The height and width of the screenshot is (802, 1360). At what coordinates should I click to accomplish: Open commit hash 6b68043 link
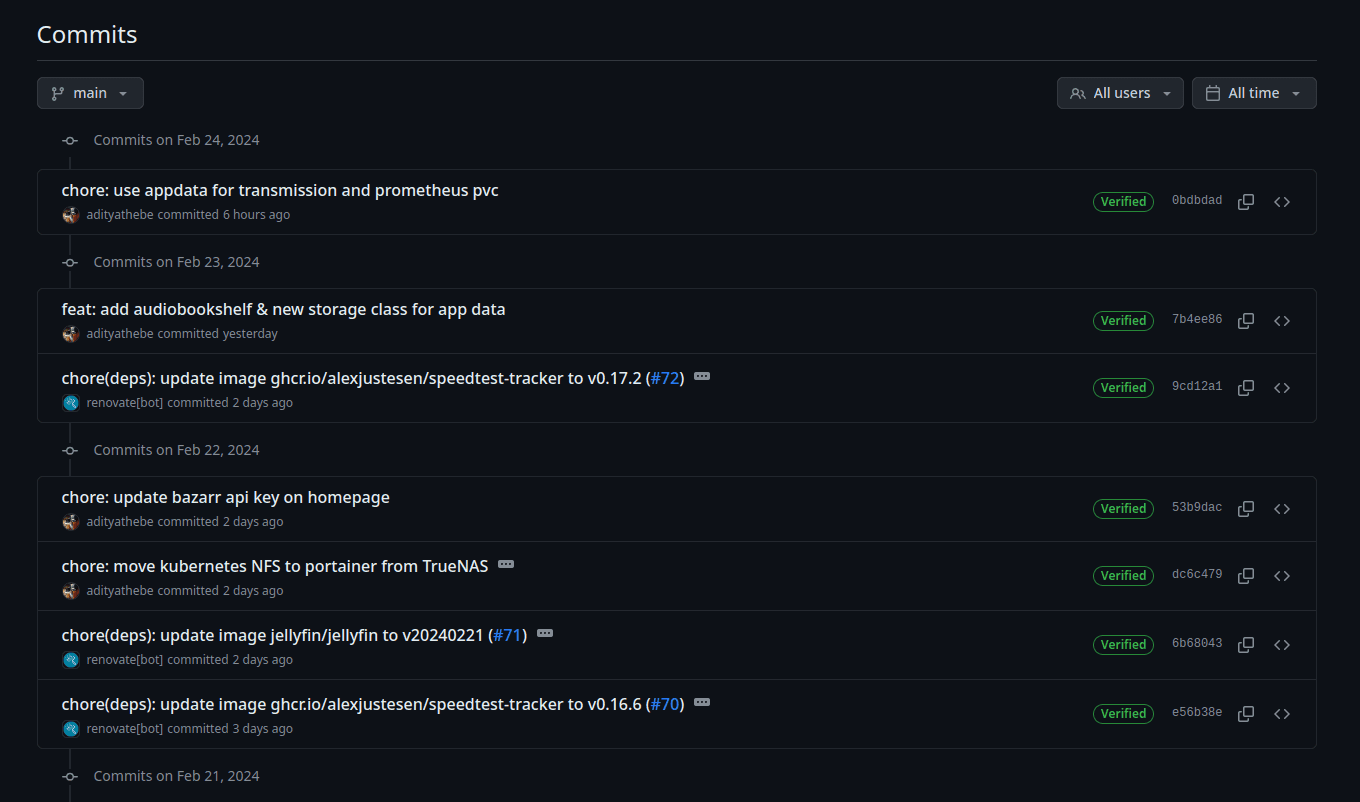pyautogui.click(x=1197, y=644)
